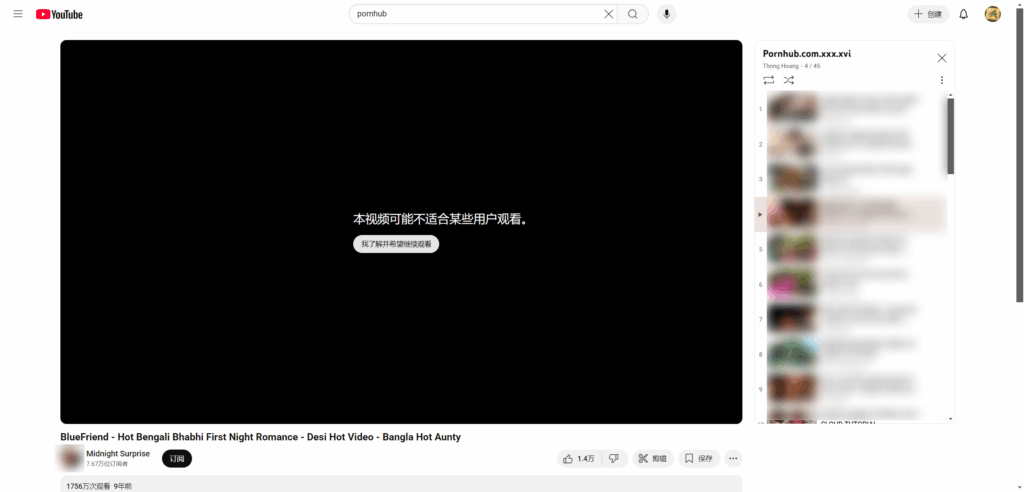Open the hamburger guide menu

pos(18,14)
